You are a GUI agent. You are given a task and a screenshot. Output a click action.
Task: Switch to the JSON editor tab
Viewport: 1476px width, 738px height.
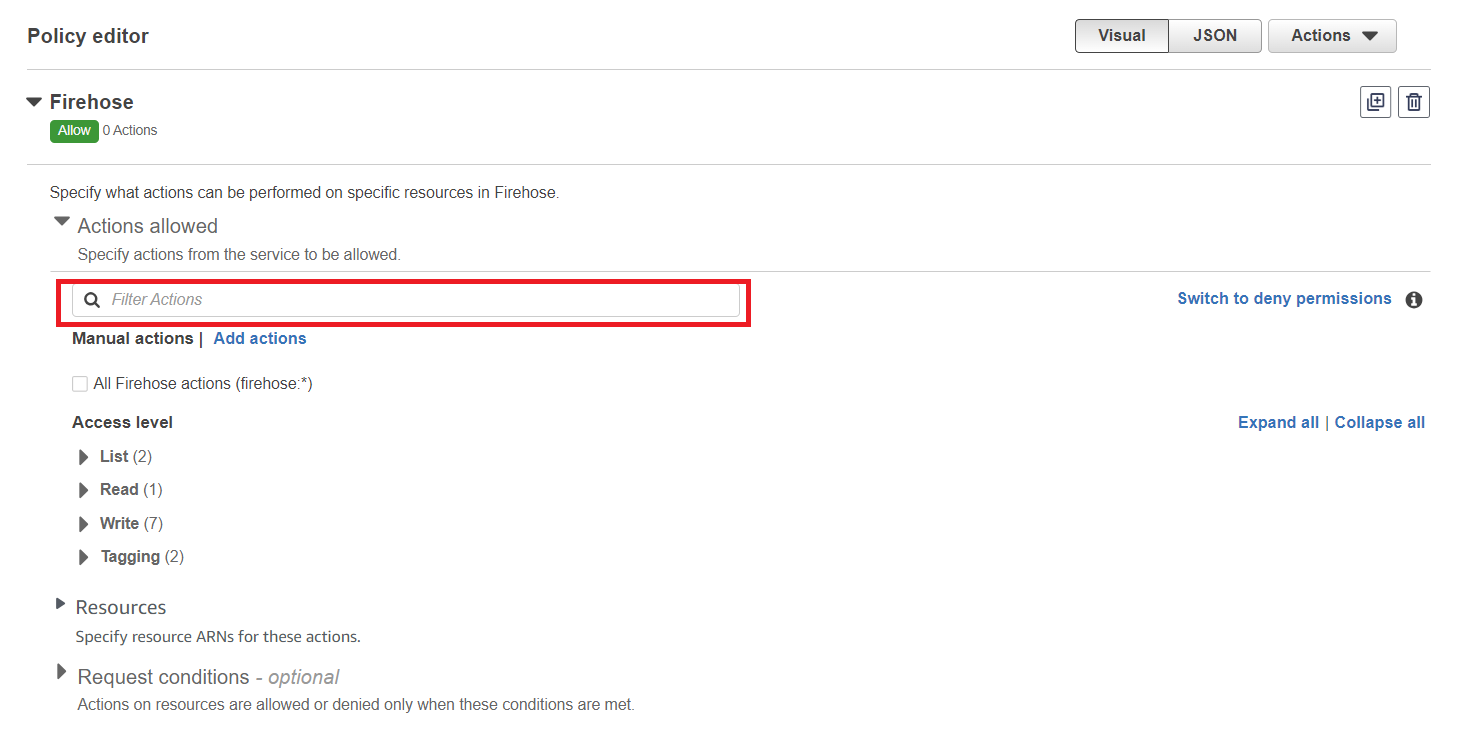pos(1215,36)
